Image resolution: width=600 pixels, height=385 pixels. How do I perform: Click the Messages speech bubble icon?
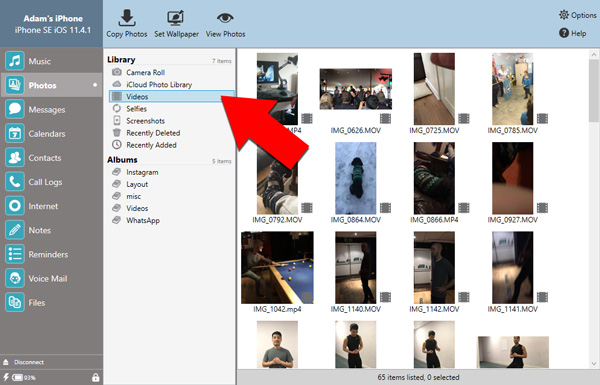point(15,109)
